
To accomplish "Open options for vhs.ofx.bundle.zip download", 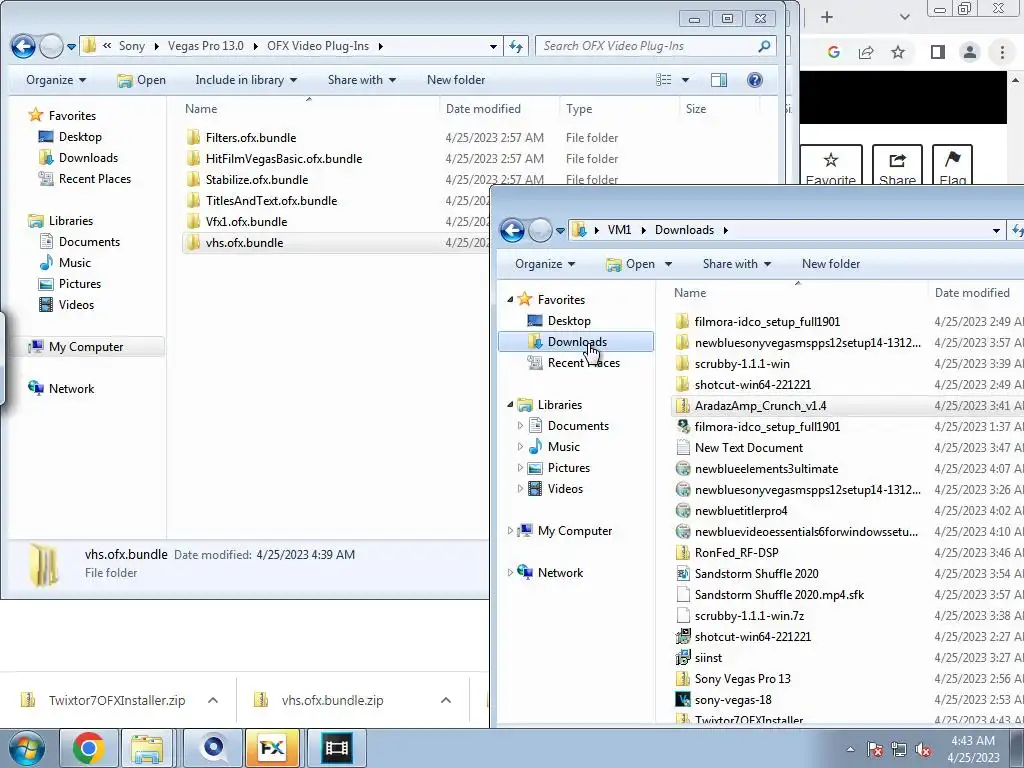I will tap(446, 700).
